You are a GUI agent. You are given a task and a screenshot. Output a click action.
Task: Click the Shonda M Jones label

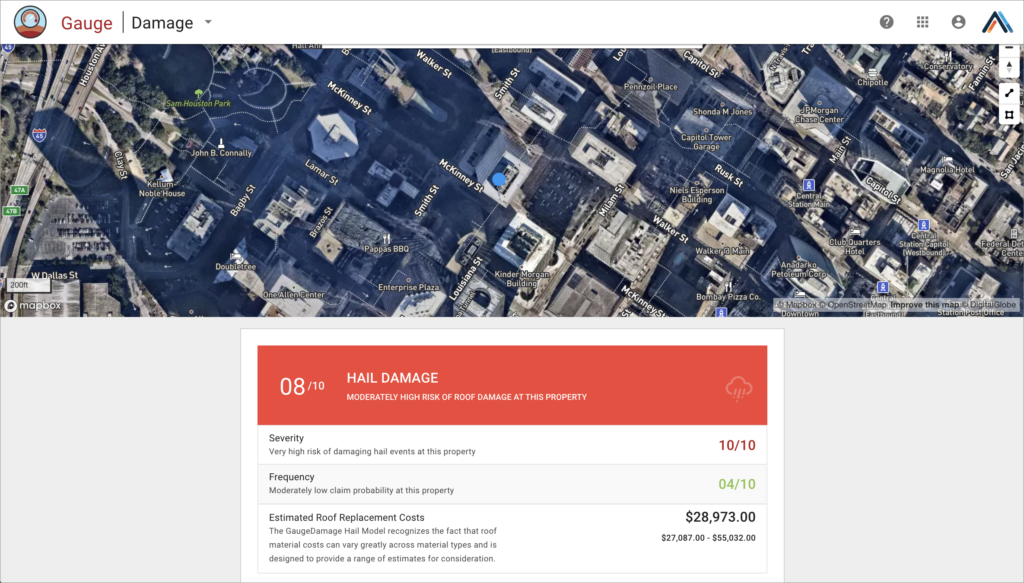[722, 112]
